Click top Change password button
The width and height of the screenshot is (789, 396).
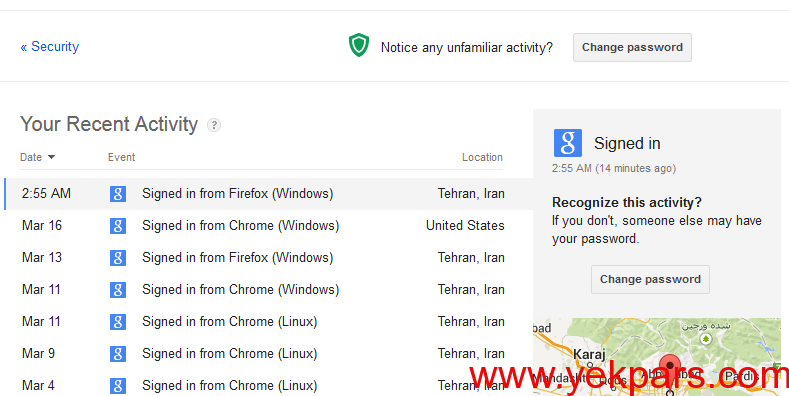point(632,47)
